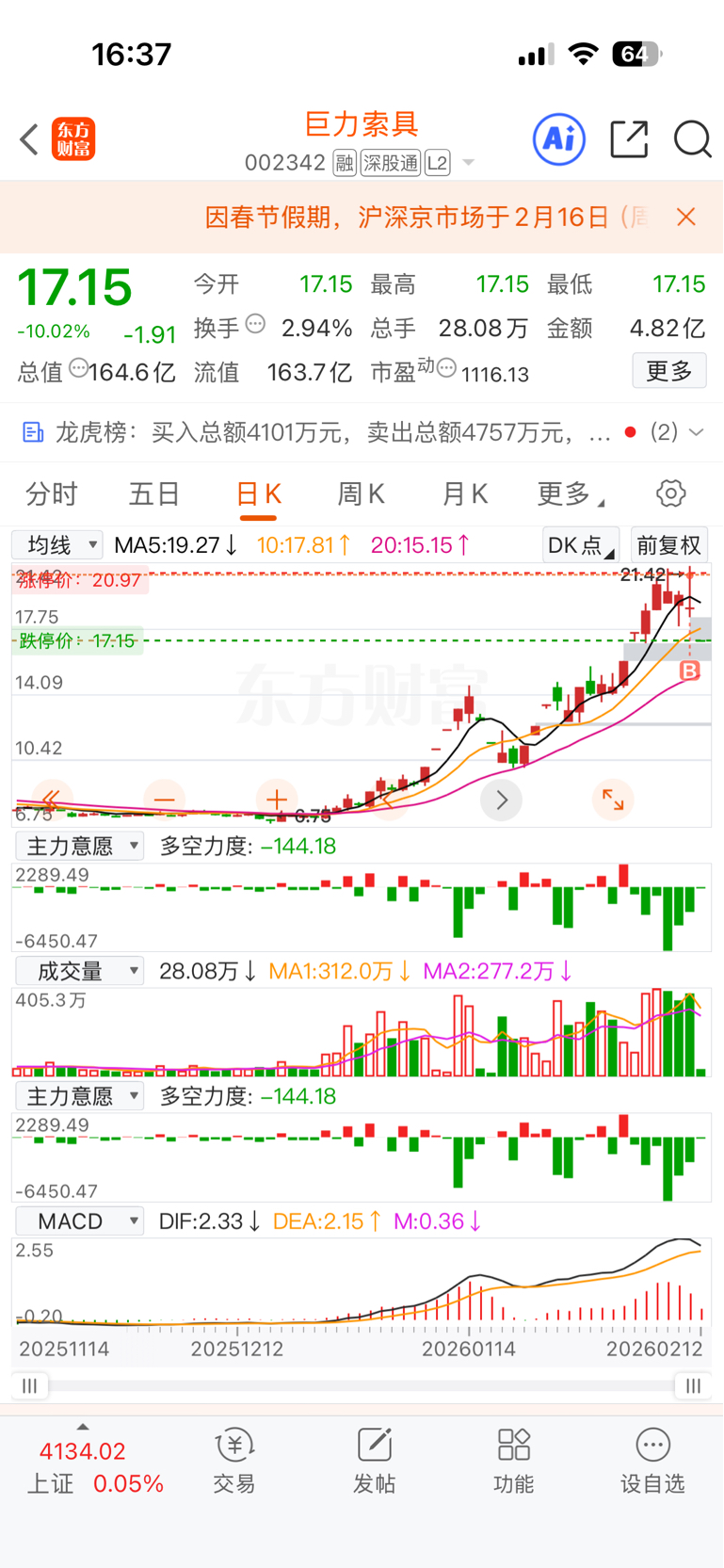The height and width of the screenshot is (1568, 724).
Task: Tap the share export icon
Action: 629,139
